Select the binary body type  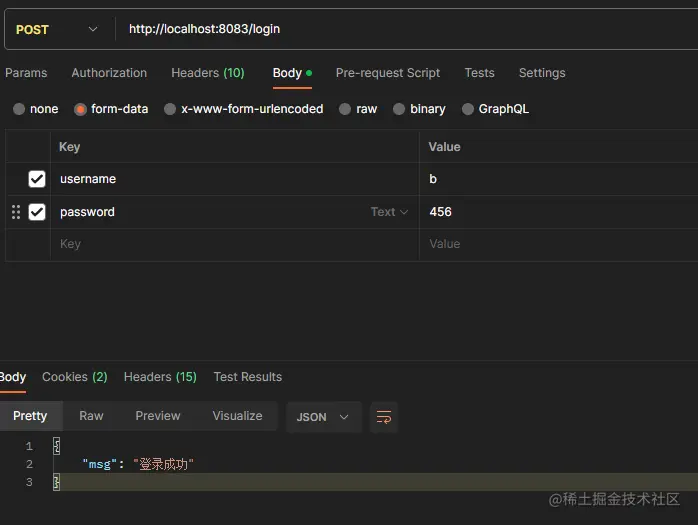(399, 109)
